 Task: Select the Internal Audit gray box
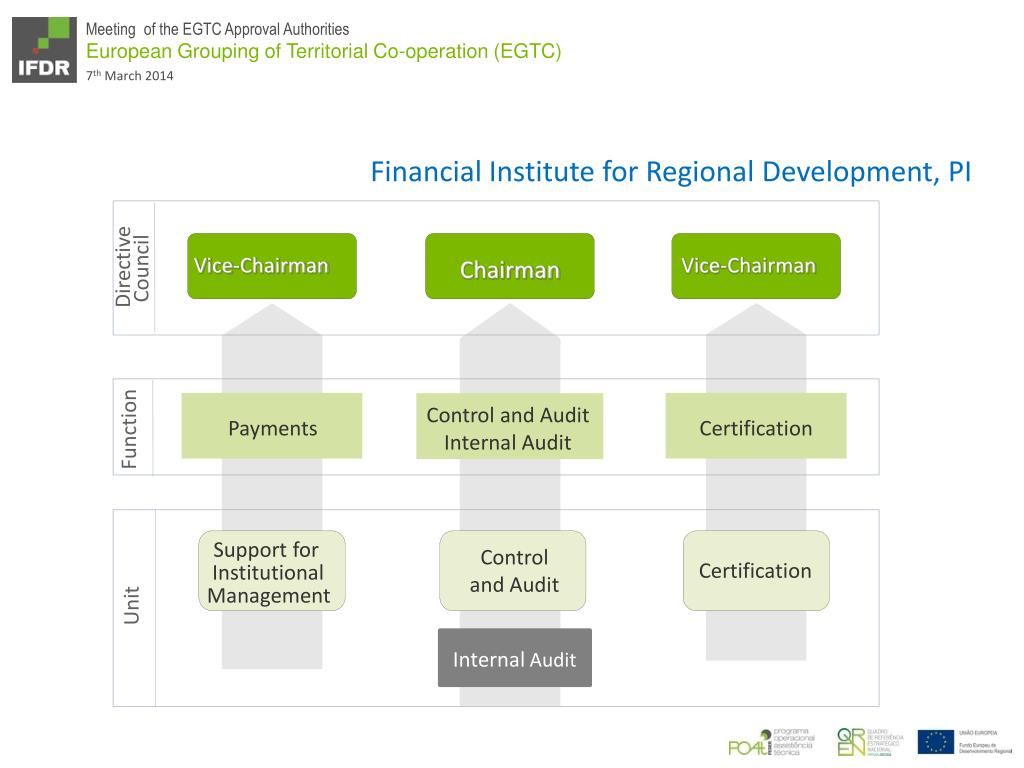[x=515, y=658]
